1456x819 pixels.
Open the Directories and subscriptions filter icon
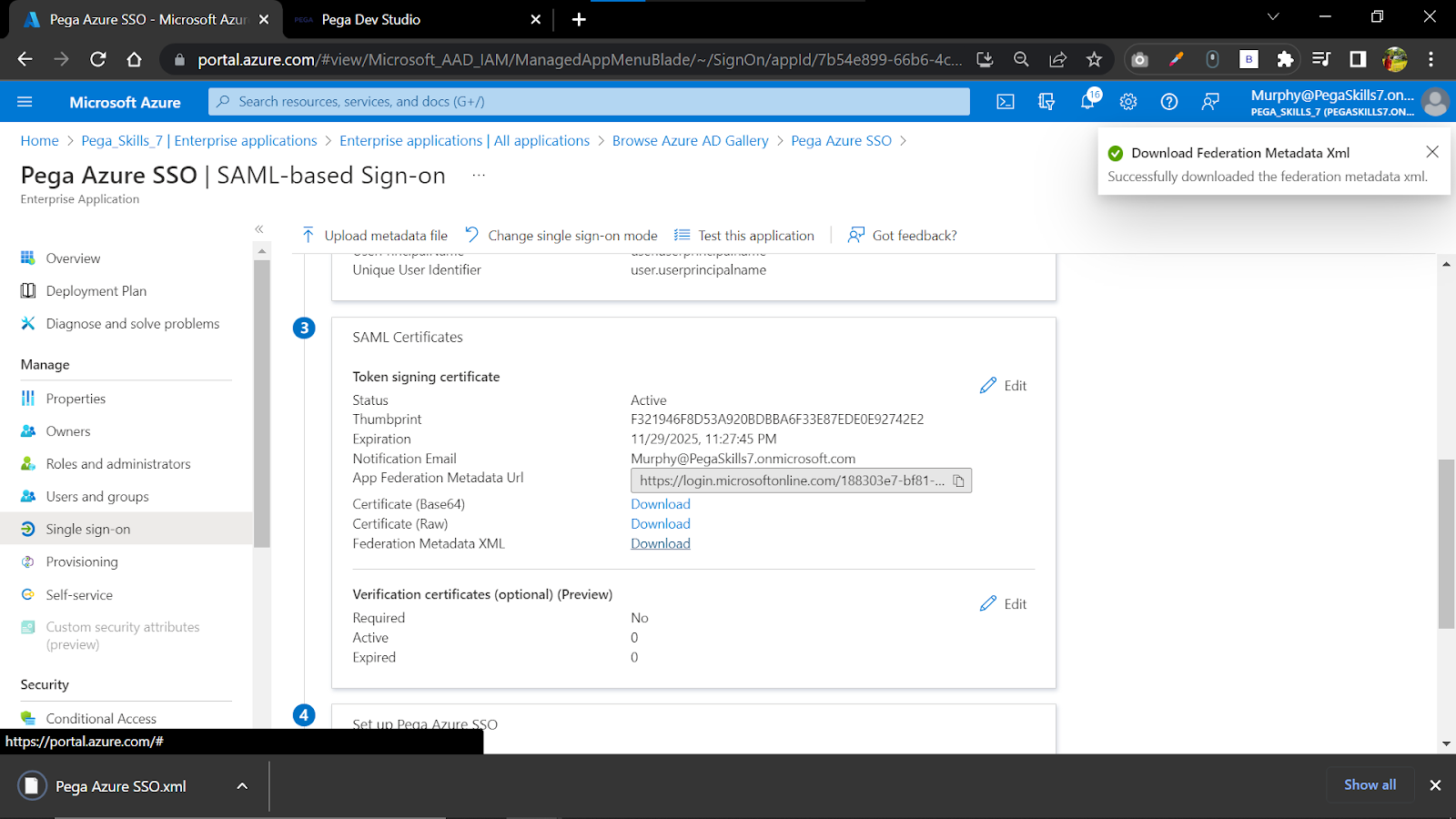click(x=1046, y=102)
